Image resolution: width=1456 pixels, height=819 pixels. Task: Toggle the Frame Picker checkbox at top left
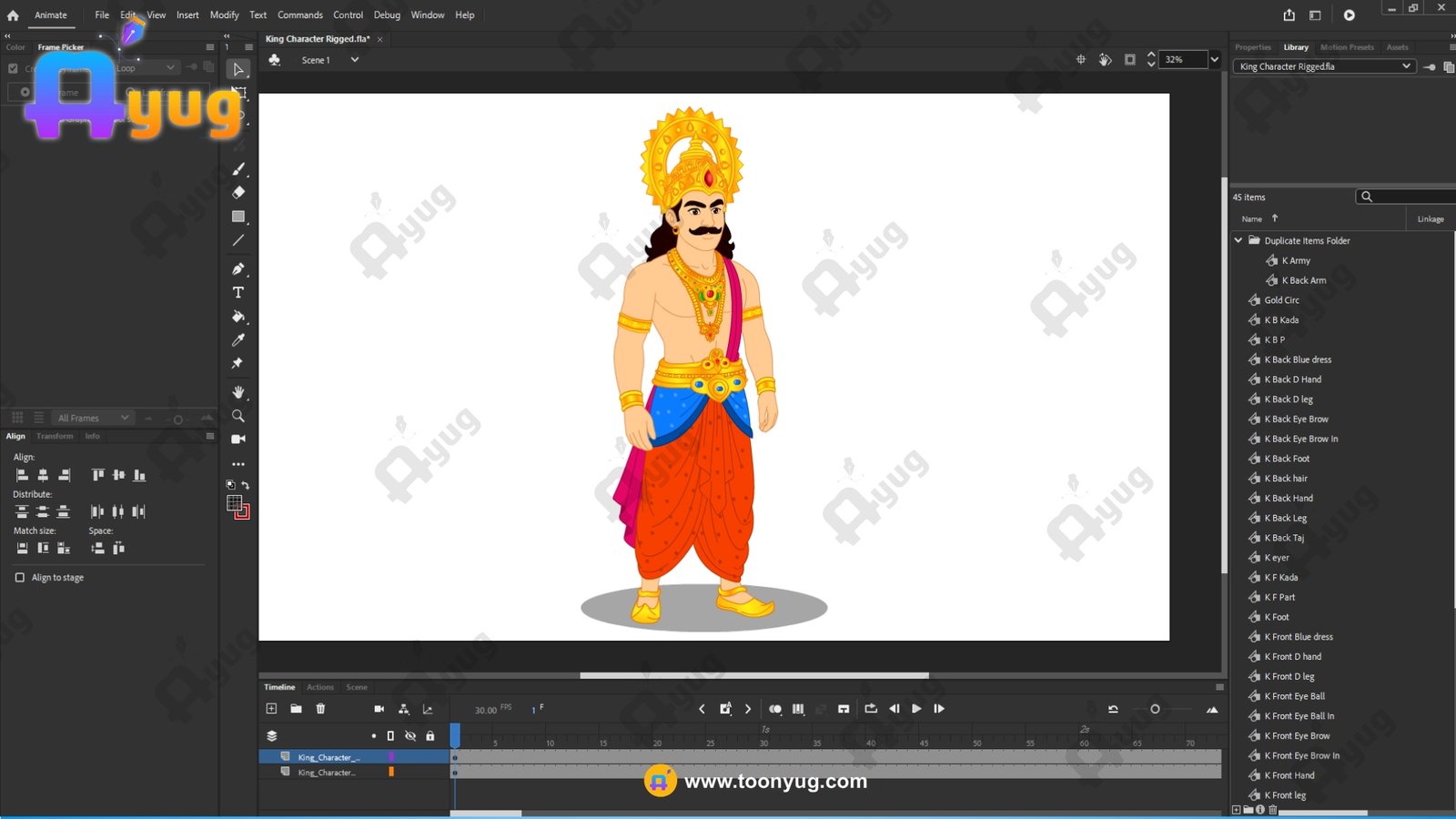[13, 68]
